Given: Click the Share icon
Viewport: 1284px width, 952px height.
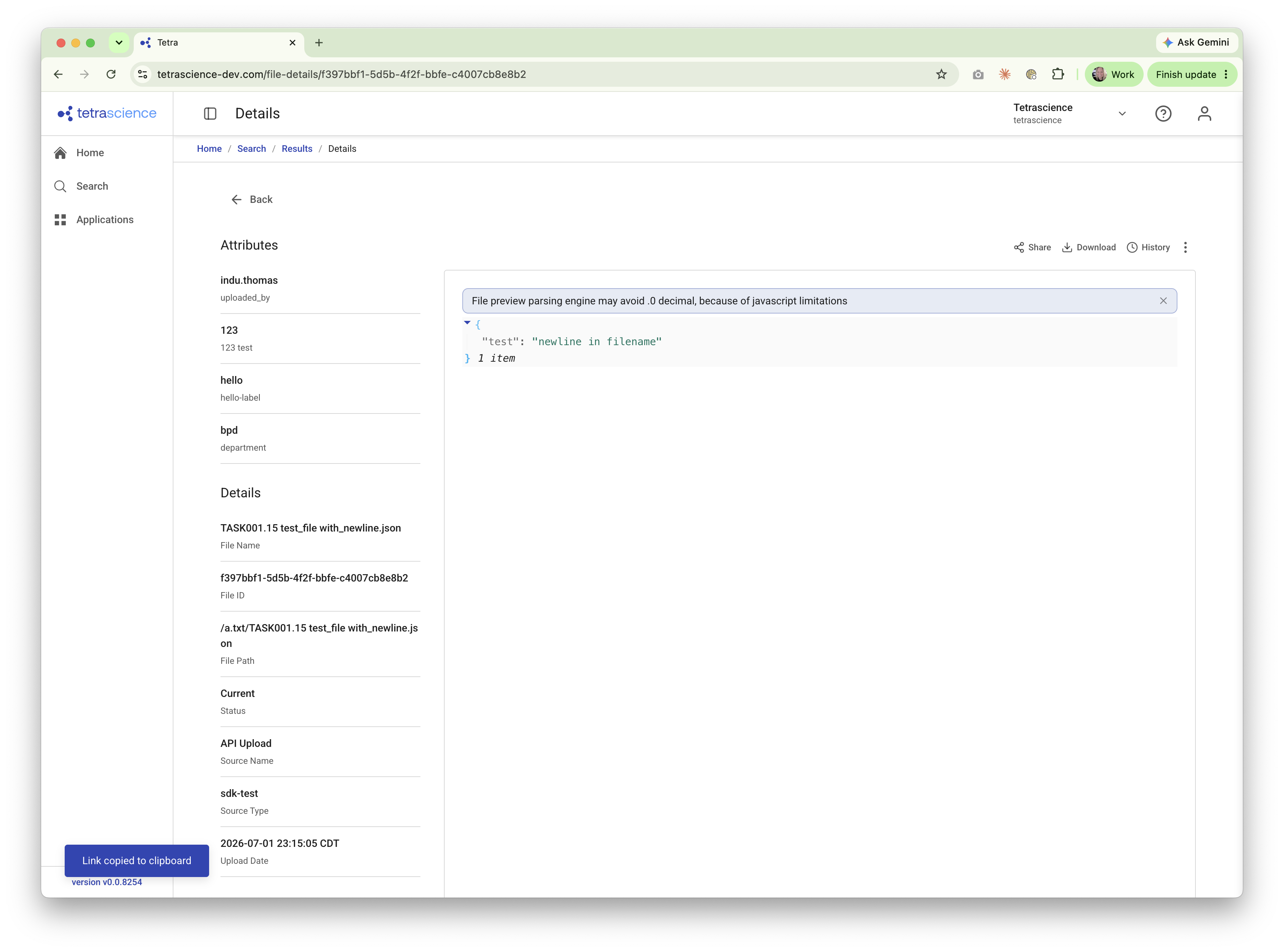Looking at the screenshot, I should [x=1019, y=247].
